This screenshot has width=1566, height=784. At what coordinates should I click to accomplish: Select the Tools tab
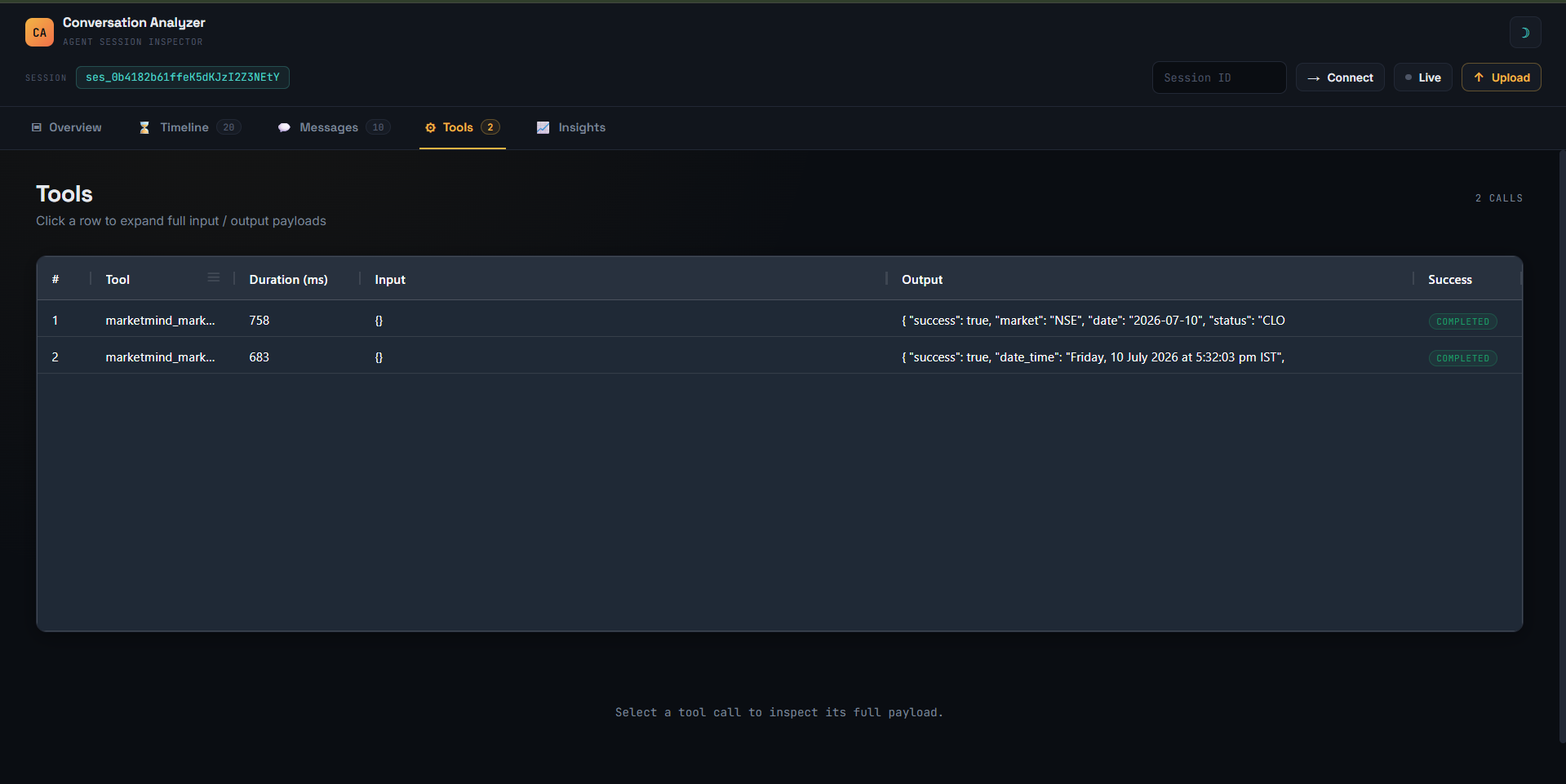coord(463,127)
